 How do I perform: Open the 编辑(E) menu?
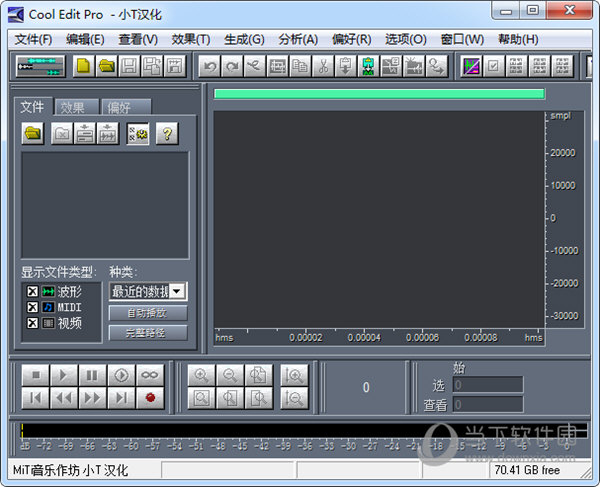(85, 39)
